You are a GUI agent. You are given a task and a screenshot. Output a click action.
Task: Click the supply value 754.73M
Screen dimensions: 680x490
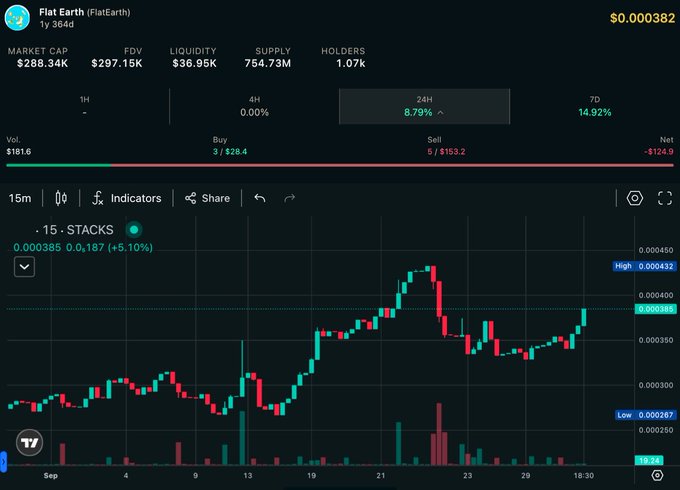point(268,63)
